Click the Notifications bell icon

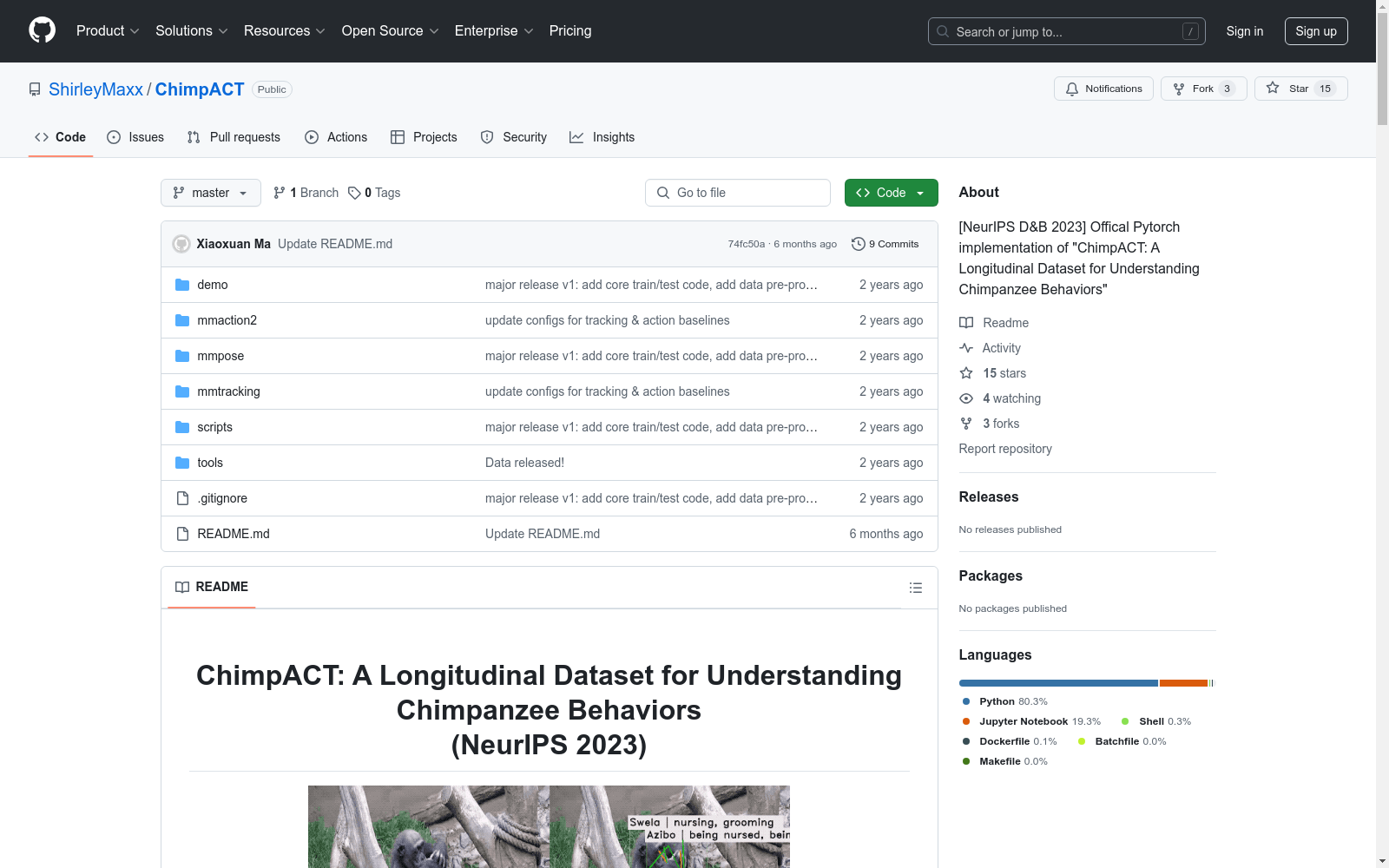click(x=1072, y=89)
